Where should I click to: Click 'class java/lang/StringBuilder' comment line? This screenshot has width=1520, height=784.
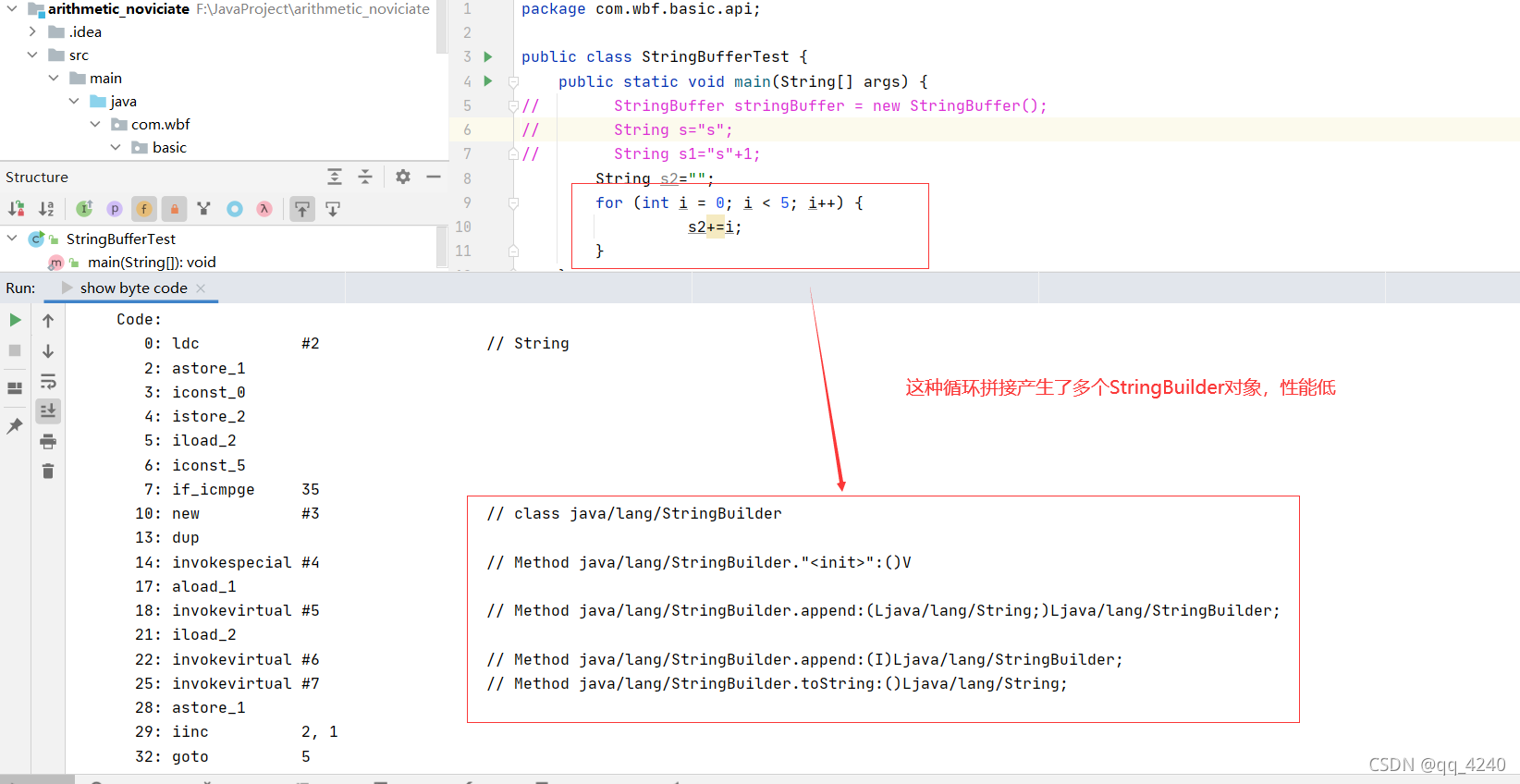pyautogui.click(x=634, y=513)
